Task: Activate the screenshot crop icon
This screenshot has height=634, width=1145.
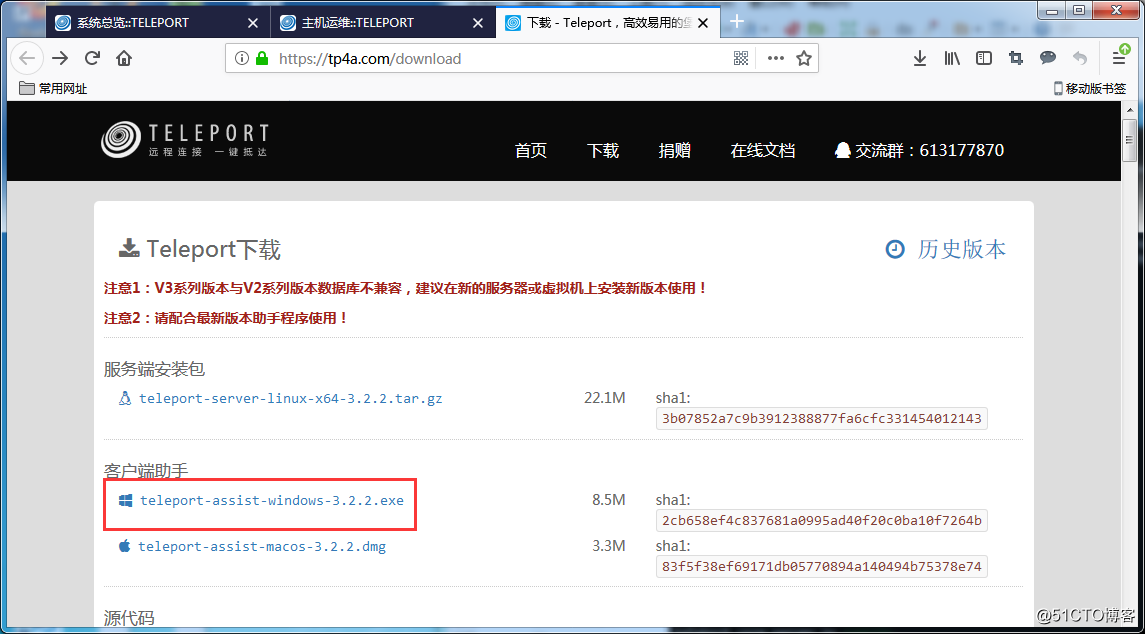Action: point(1016,58)
